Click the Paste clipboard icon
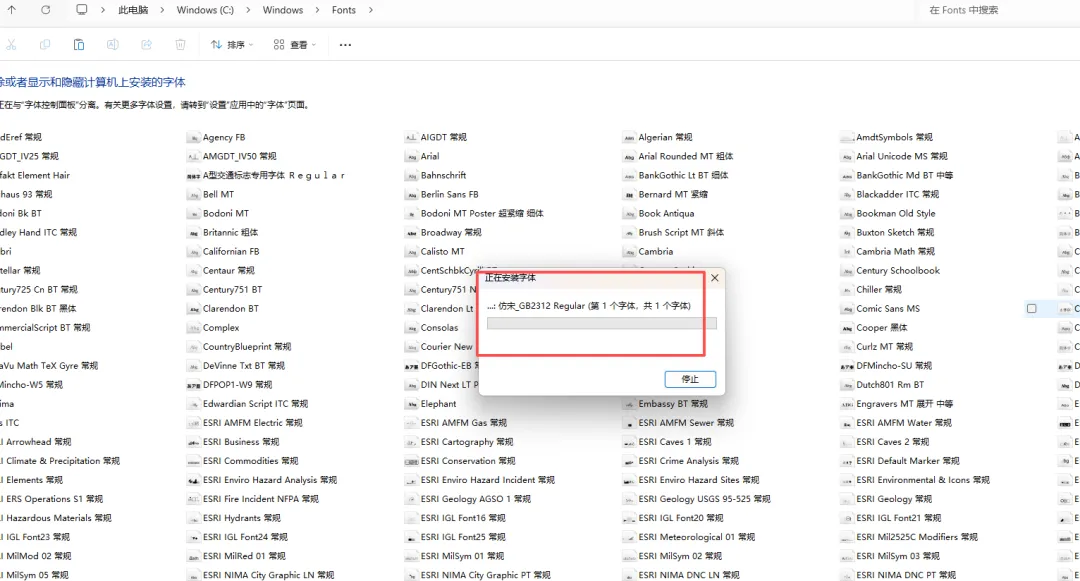This screenshot has height=581, width=1080. (79, 45)
